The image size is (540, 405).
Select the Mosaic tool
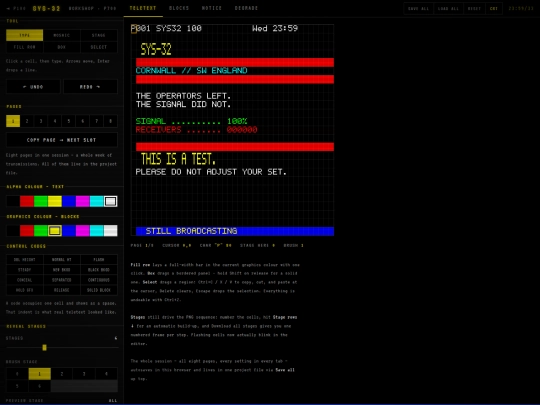point(62,35)
